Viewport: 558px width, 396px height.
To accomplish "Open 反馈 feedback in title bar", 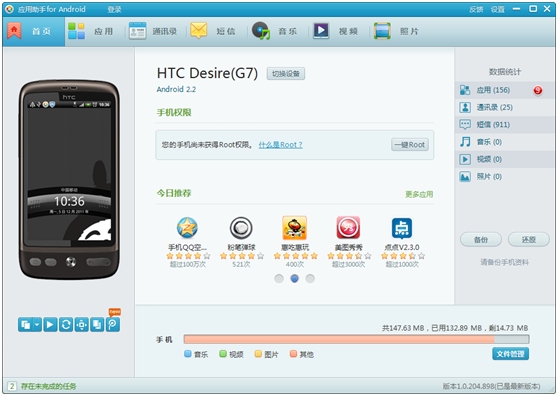I will click(476, 9).
